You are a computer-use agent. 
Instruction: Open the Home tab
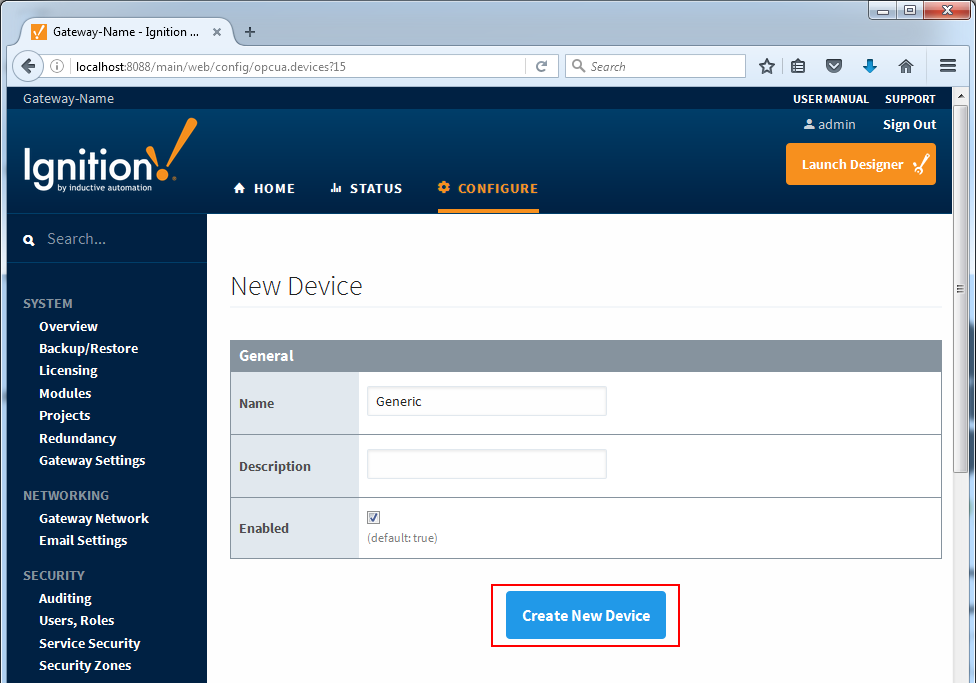pyautogui.click(x=264, y=188)
